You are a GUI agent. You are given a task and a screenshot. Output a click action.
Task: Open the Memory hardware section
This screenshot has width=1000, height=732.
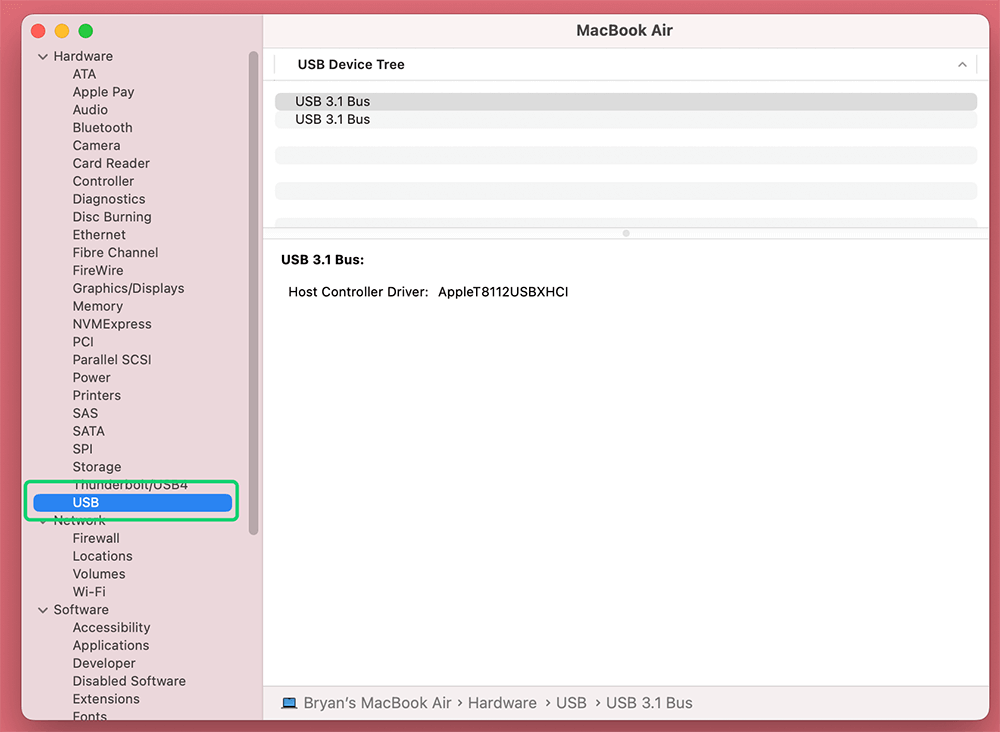click(97, 306)
